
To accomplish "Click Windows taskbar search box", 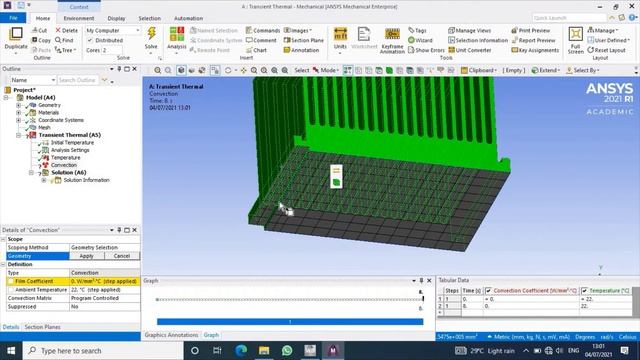I will pyautogui.click(x=103, y=350).
